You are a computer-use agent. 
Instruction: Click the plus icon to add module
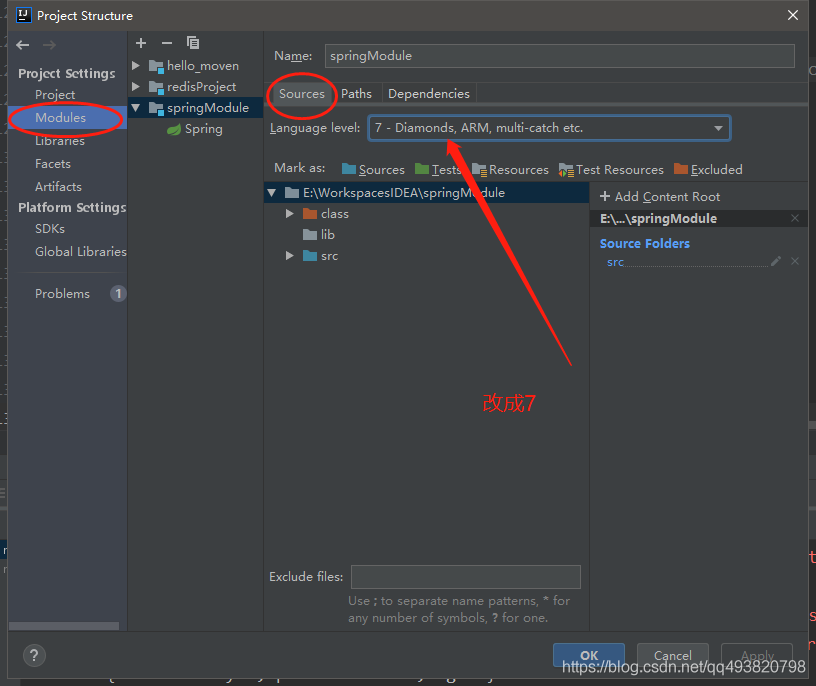(141, 43)
